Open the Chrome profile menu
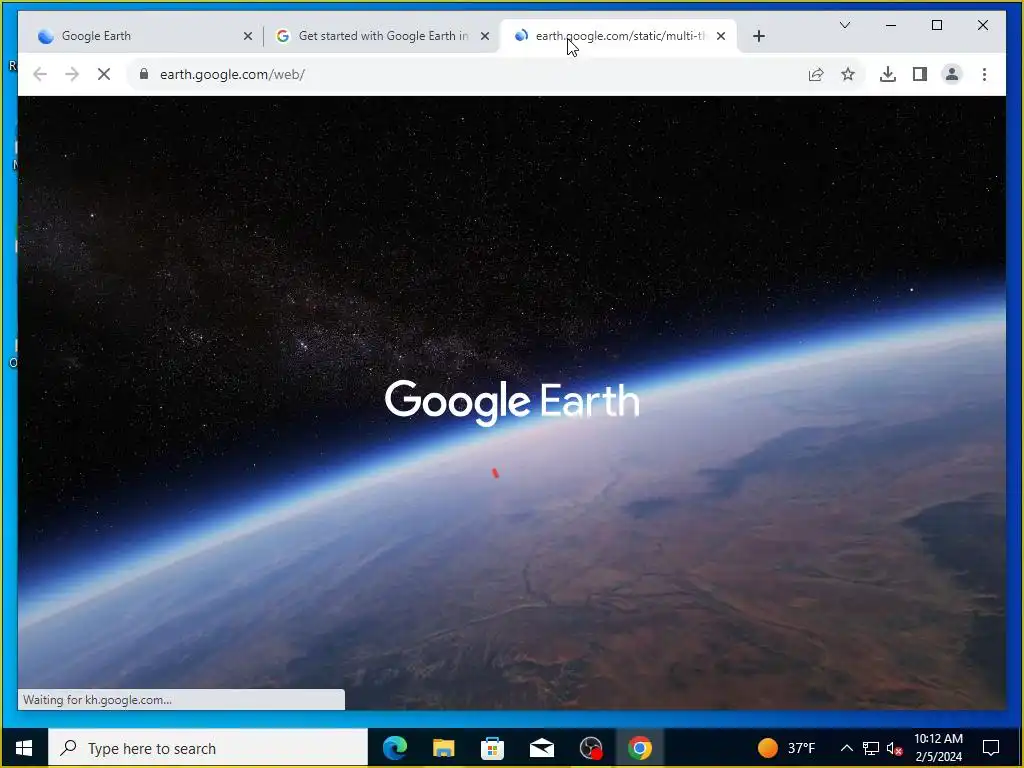Image resolution: width=1024 pixels, height=768 pixels. 952,74
